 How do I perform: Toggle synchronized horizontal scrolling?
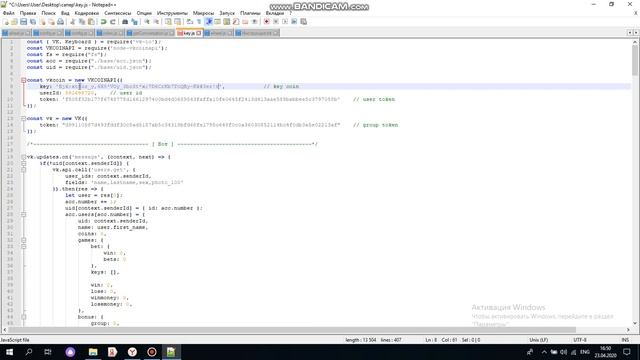pos(178,22)
